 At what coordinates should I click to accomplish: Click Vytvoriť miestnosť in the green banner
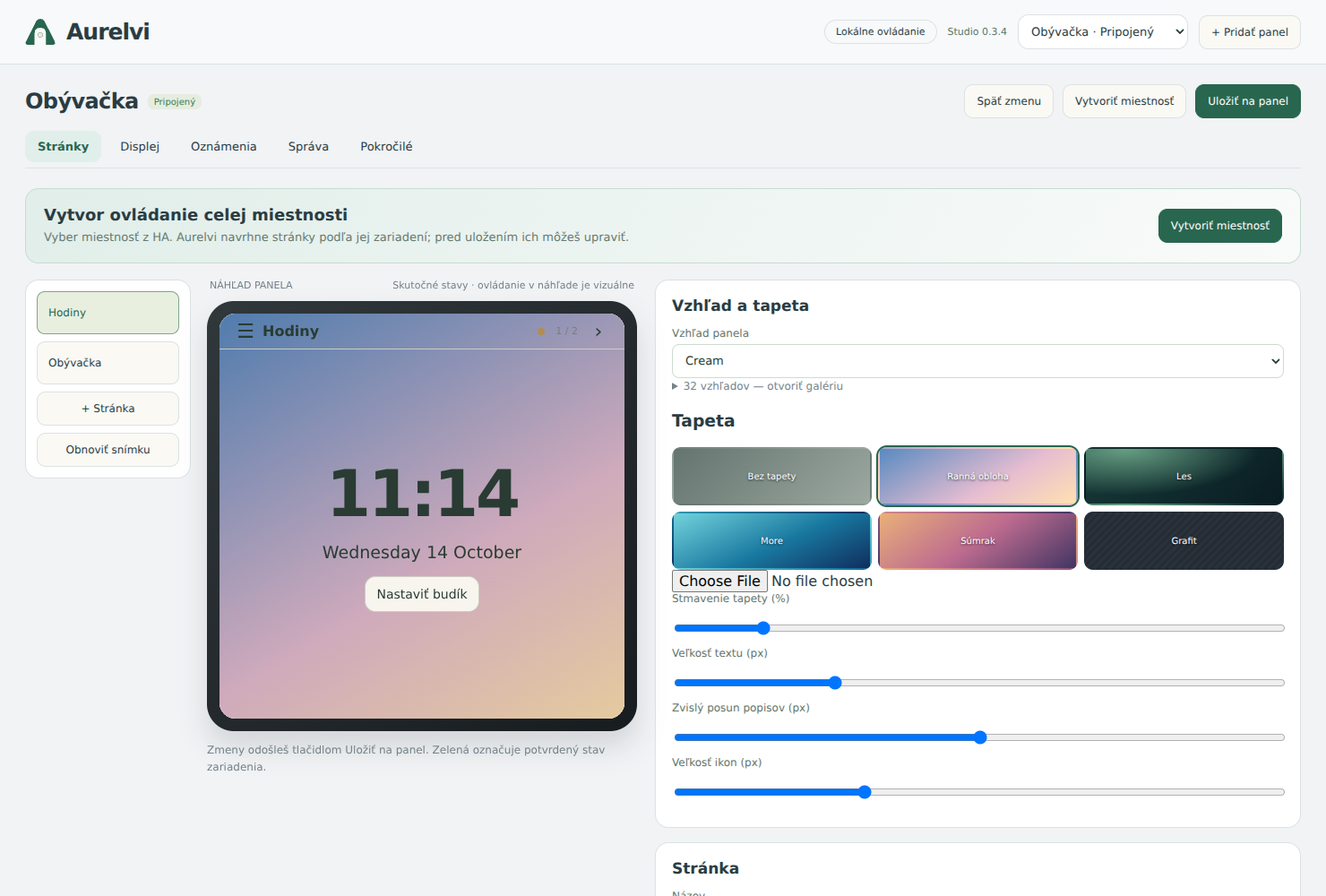1220,226
